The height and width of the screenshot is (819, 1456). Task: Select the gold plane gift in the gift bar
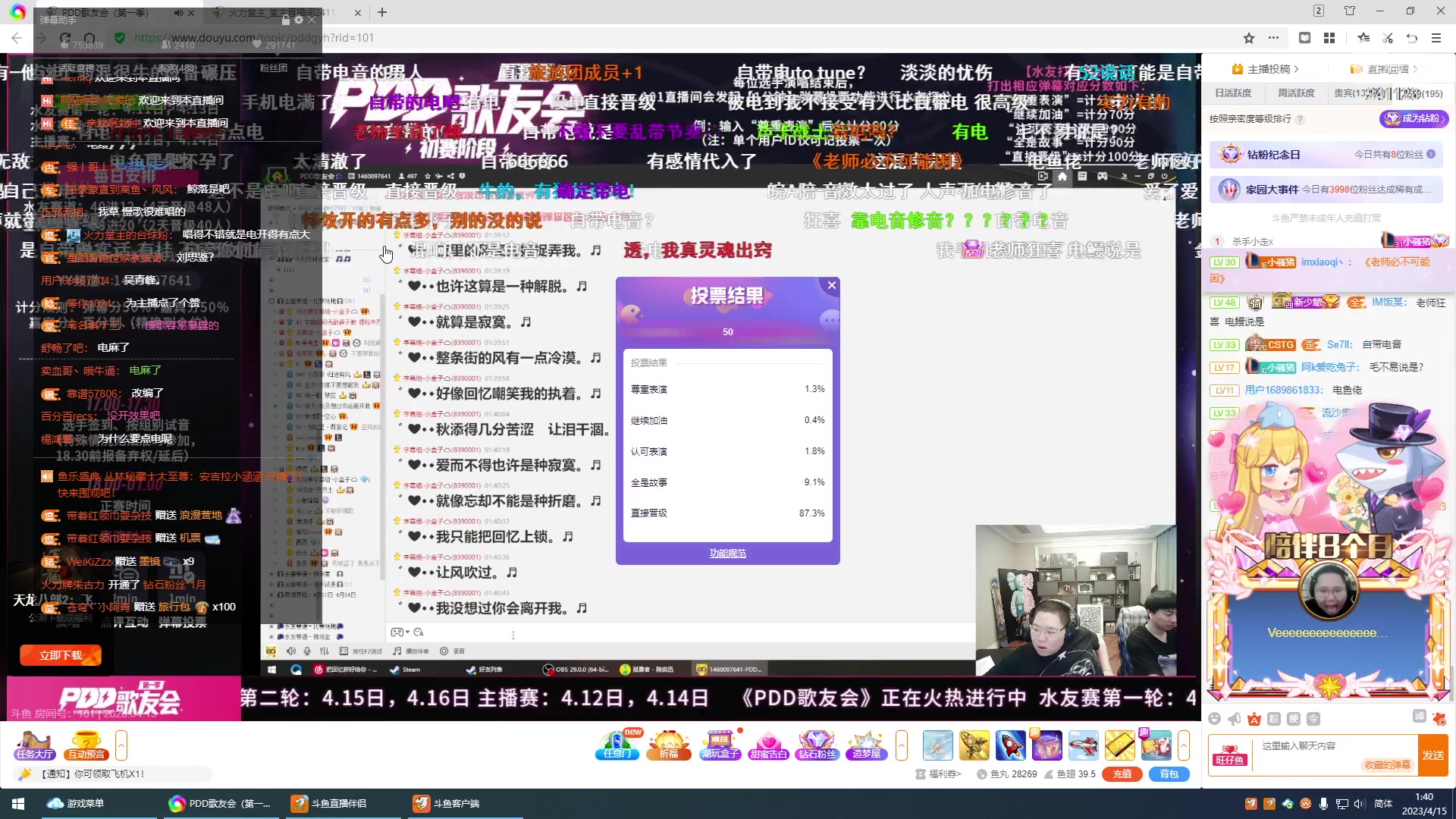[974, 745]
